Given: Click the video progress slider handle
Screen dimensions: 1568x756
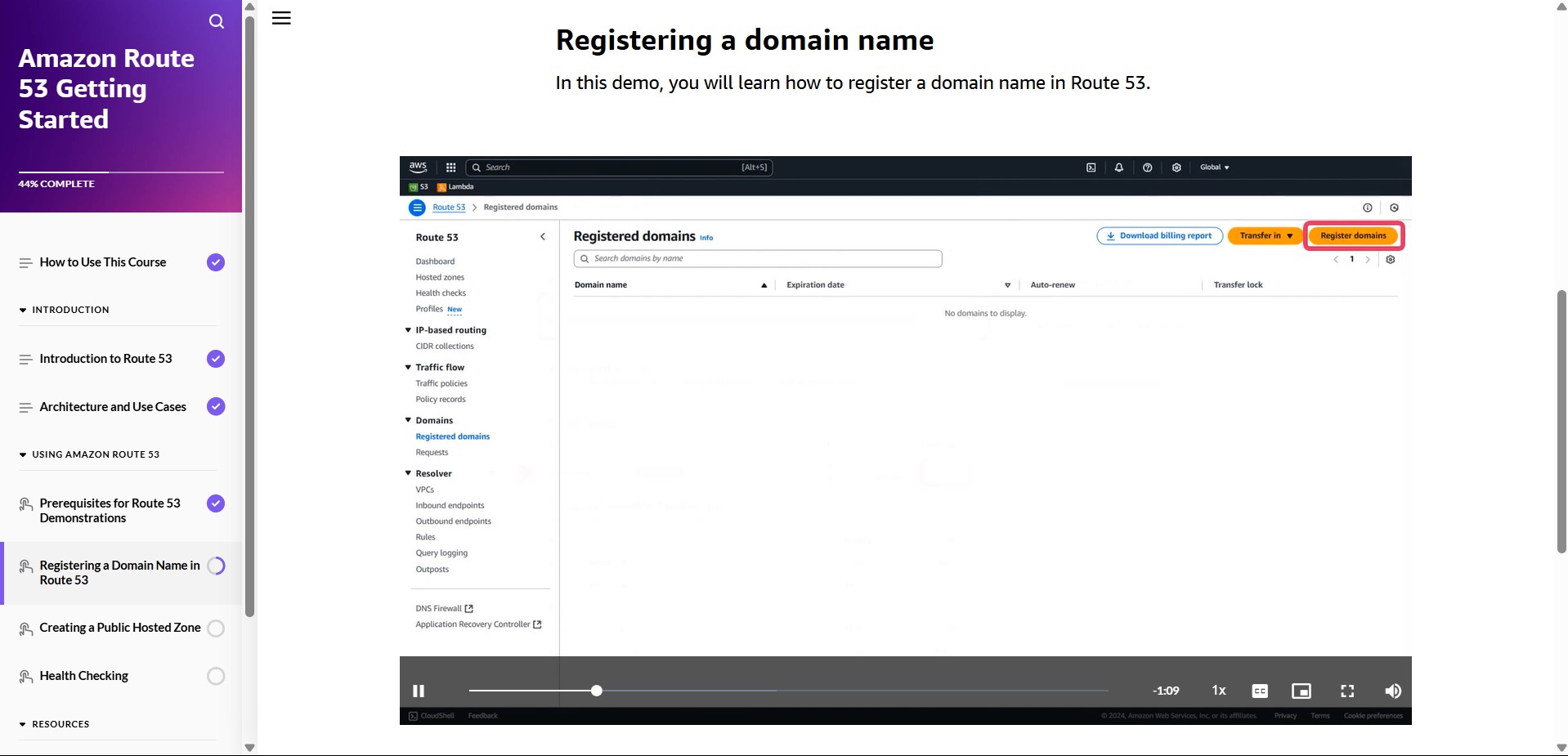Looking at the screenshot, I should click(597, 691).
